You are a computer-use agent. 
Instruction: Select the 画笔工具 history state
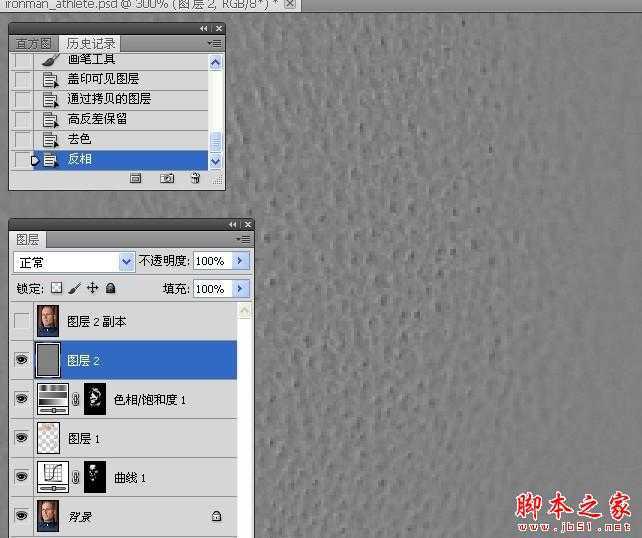pos(120,61)
